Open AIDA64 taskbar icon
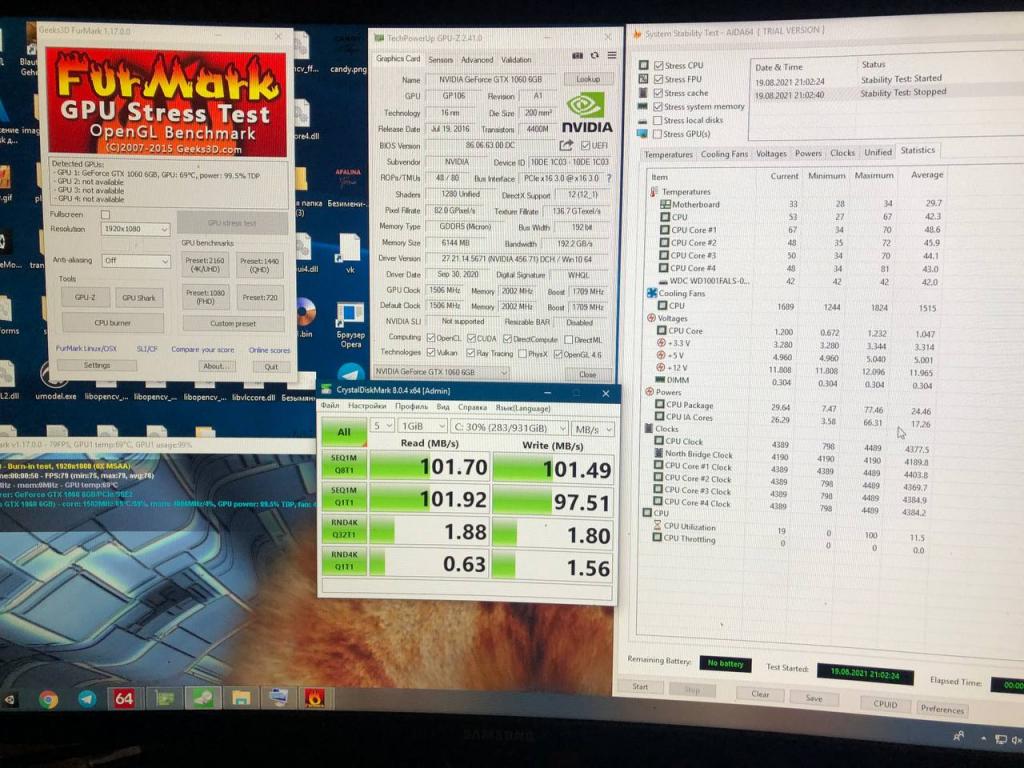This screenshot has height=768, width=1024. tap(124, 699)
